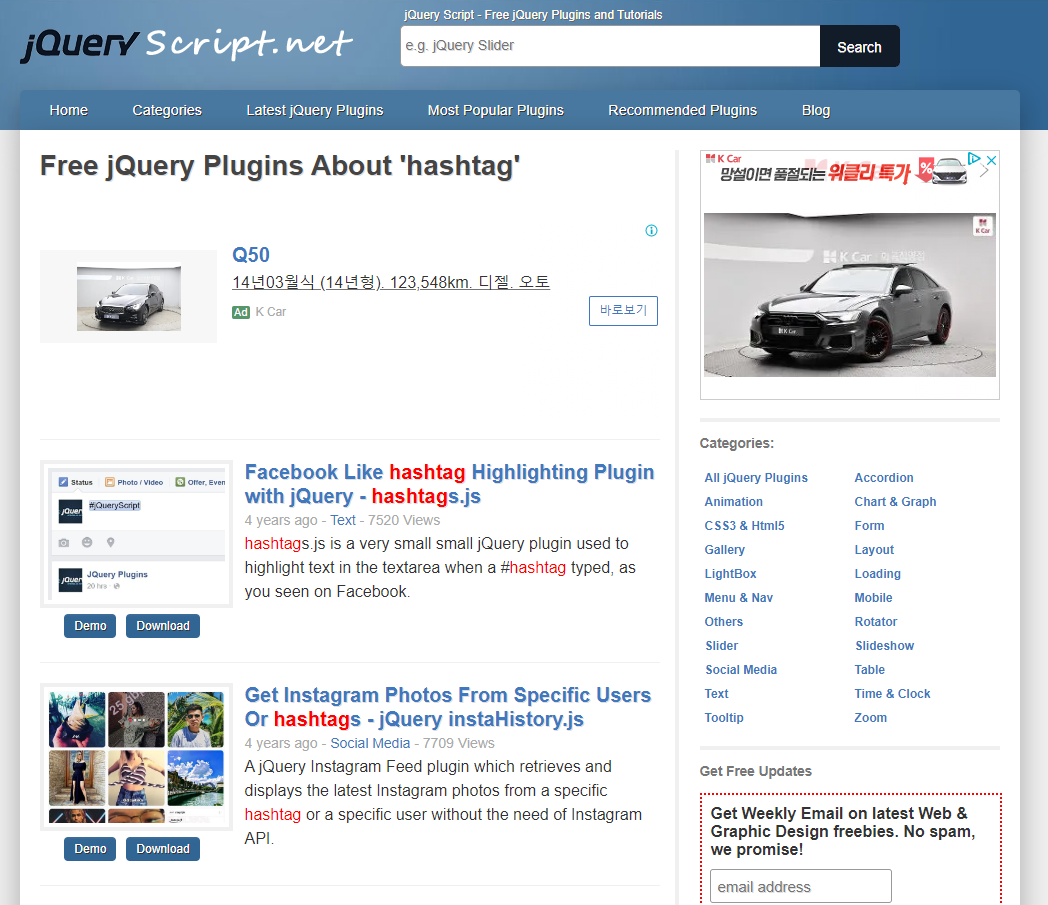Select the Zoom category
Image resolution: width=1048 pixels, height=905 pixels.
pyautogui.click(x=870, y=719)
